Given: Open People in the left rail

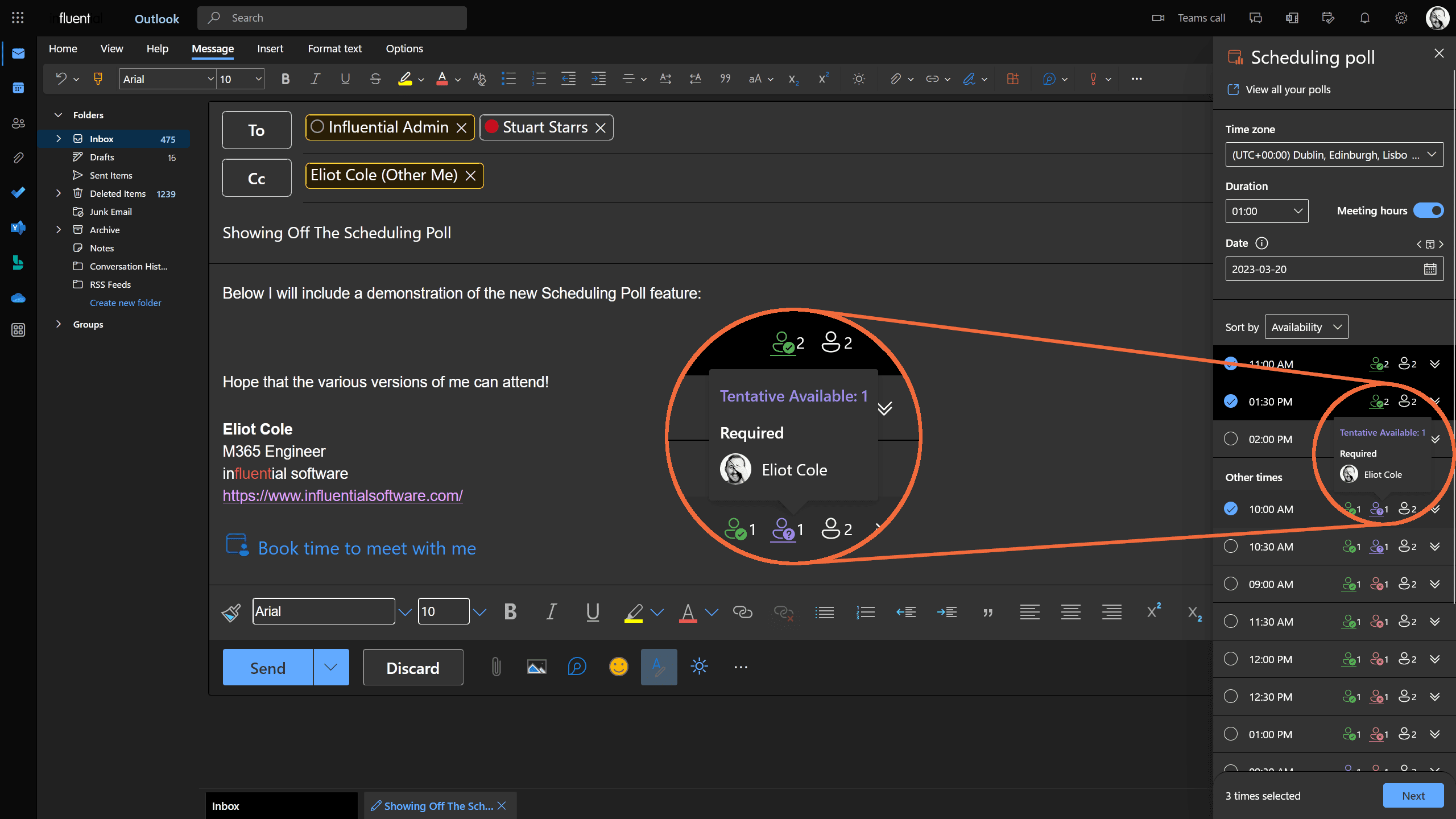Looking at the screenshot, I should (18, 123).
